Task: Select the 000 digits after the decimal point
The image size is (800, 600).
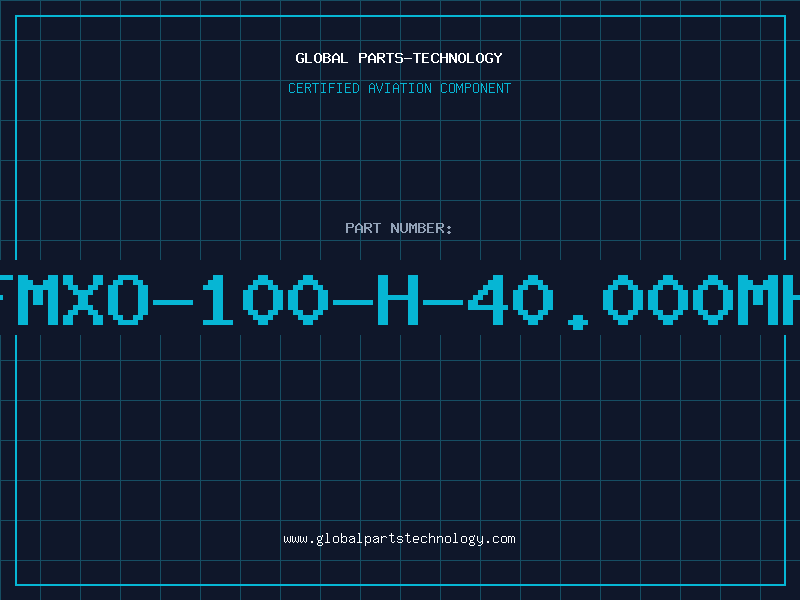Action: [x=668, y=300]
